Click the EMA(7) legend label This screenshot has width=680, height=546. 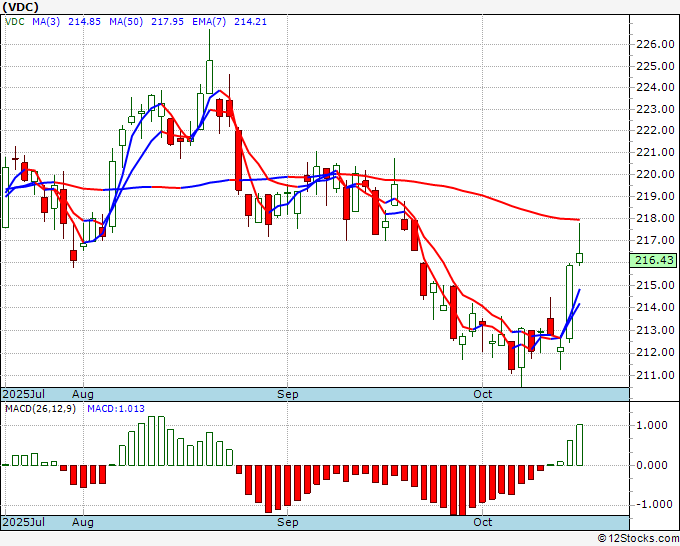click(x=209, y=22)
